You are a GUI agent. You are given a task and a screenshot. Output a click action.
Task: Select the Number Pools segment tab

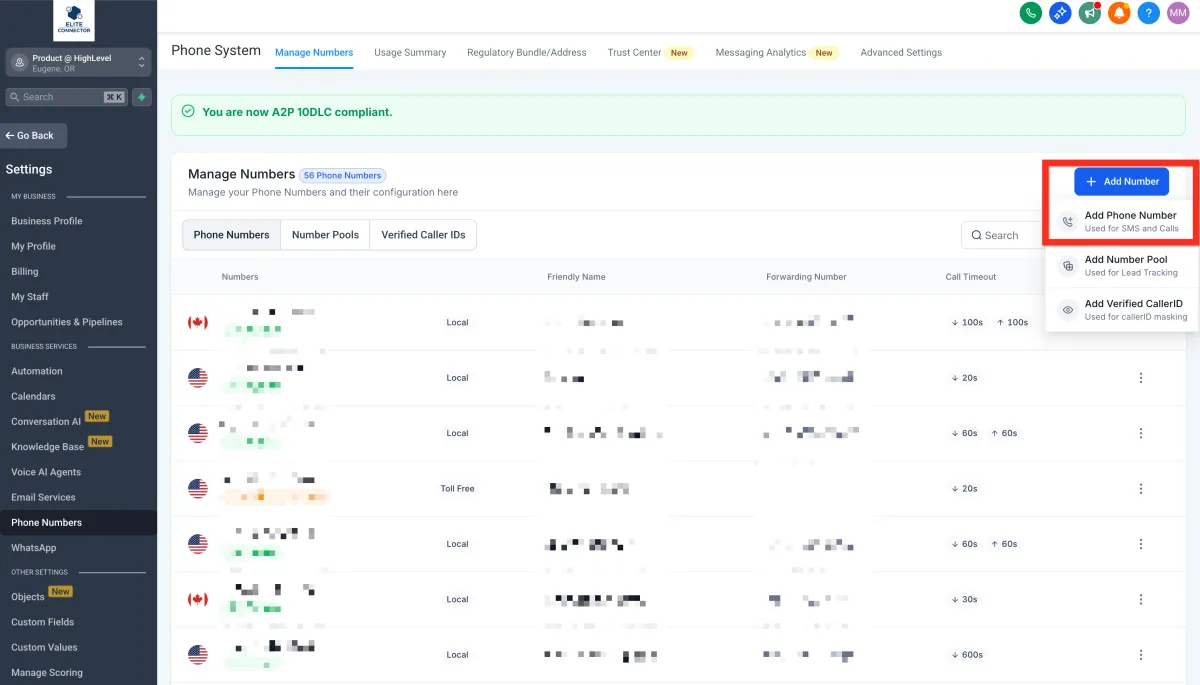point(325,235)
